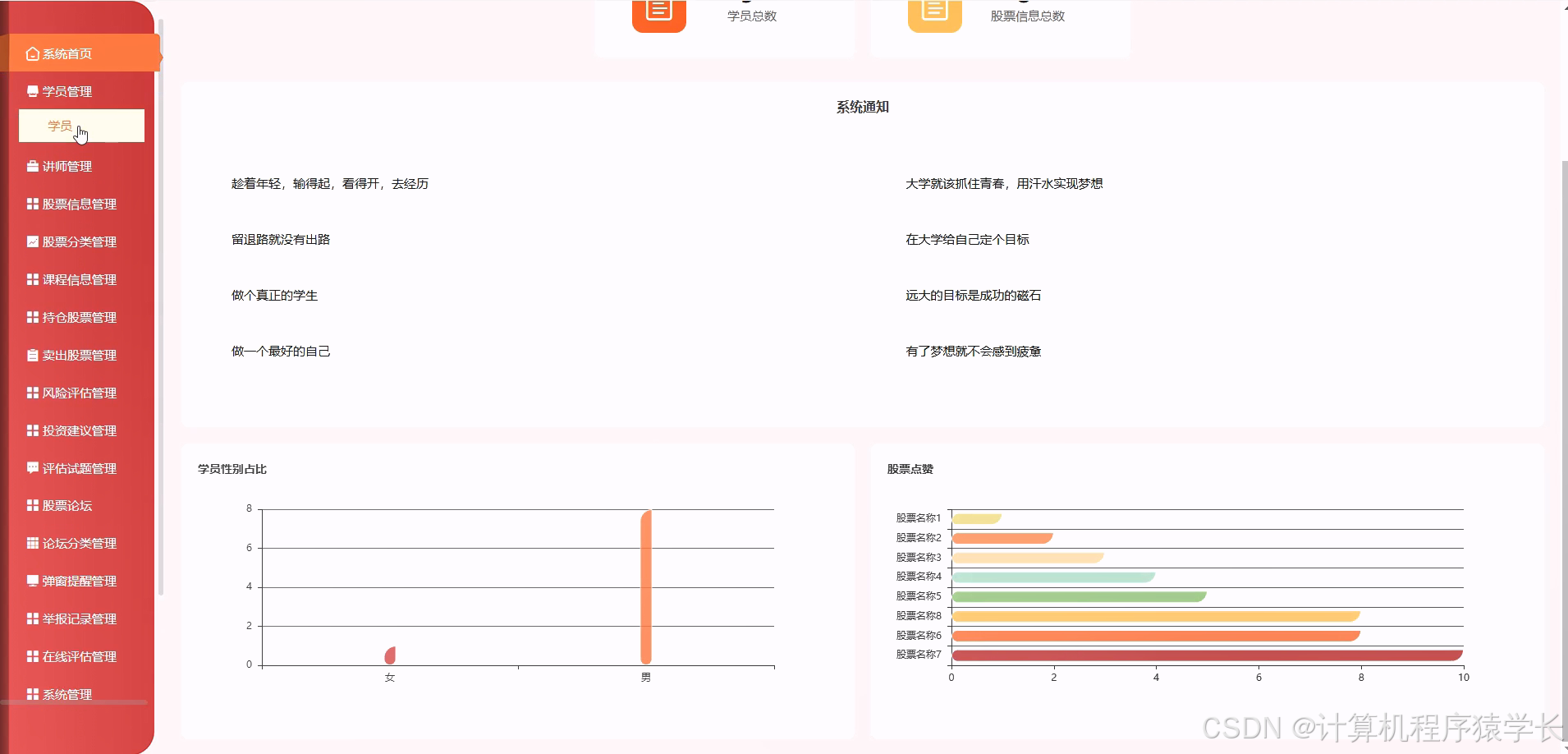Click the grid icon for 投资建议管理

click(33, 430)
